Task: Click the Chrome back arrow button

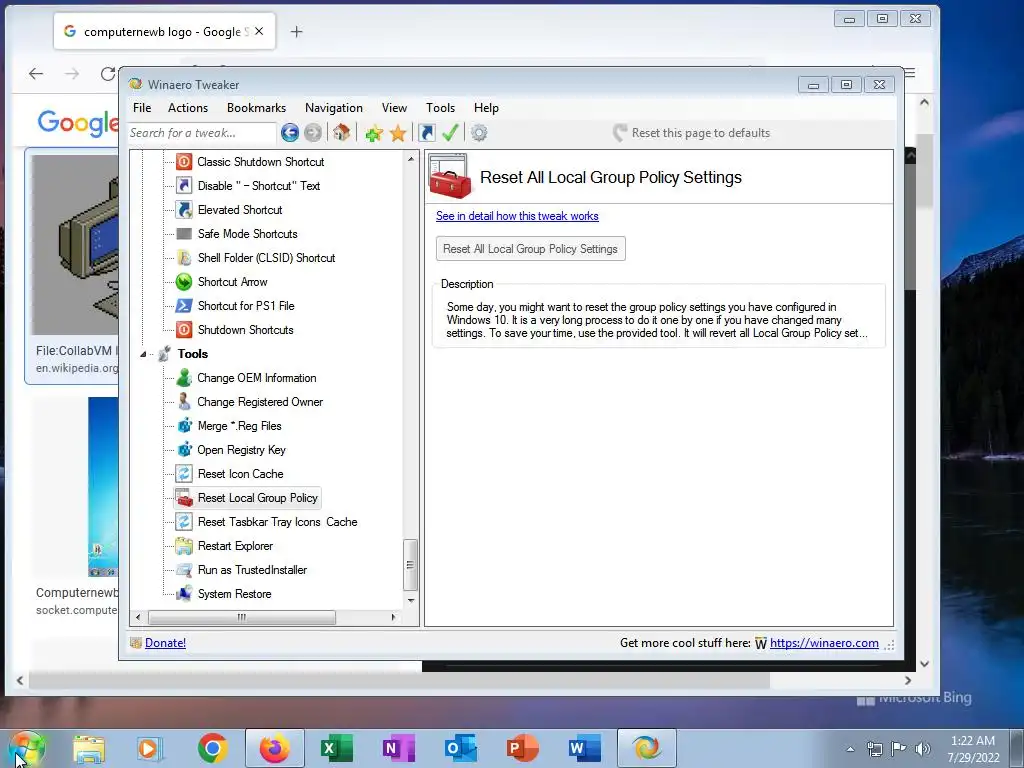Action: (x=36, y=74)
